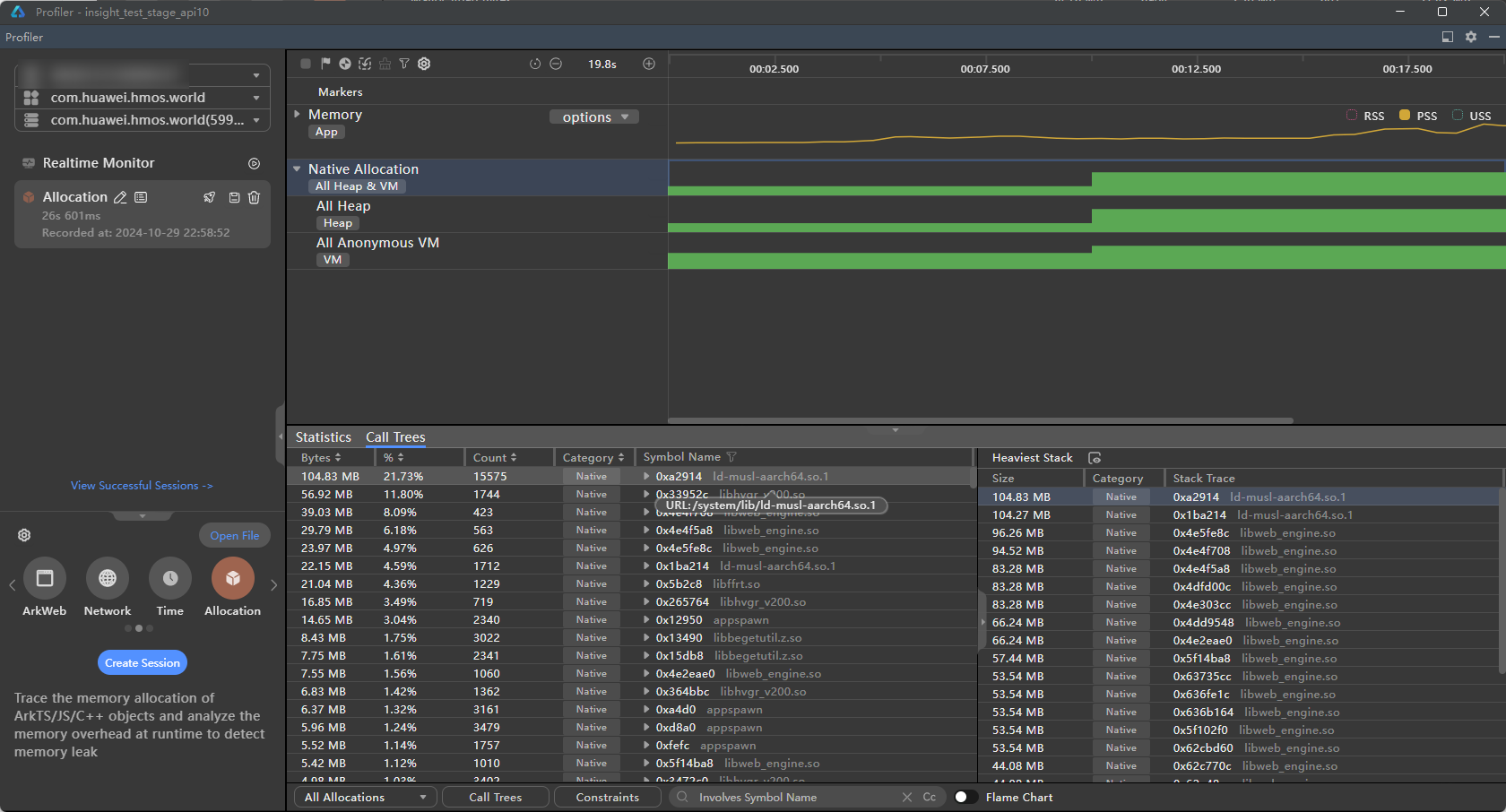This screenshot has height=812, width=1506.
Task: Start Realtime Monitor with play icon
Action: 254,163
